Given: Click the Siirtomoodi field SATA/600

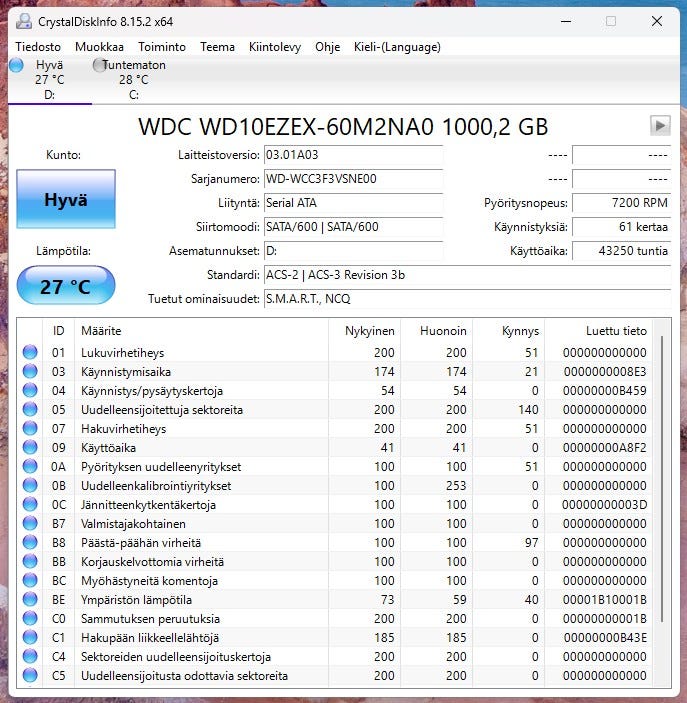Looking at the screenshot, I should point(353,227).
